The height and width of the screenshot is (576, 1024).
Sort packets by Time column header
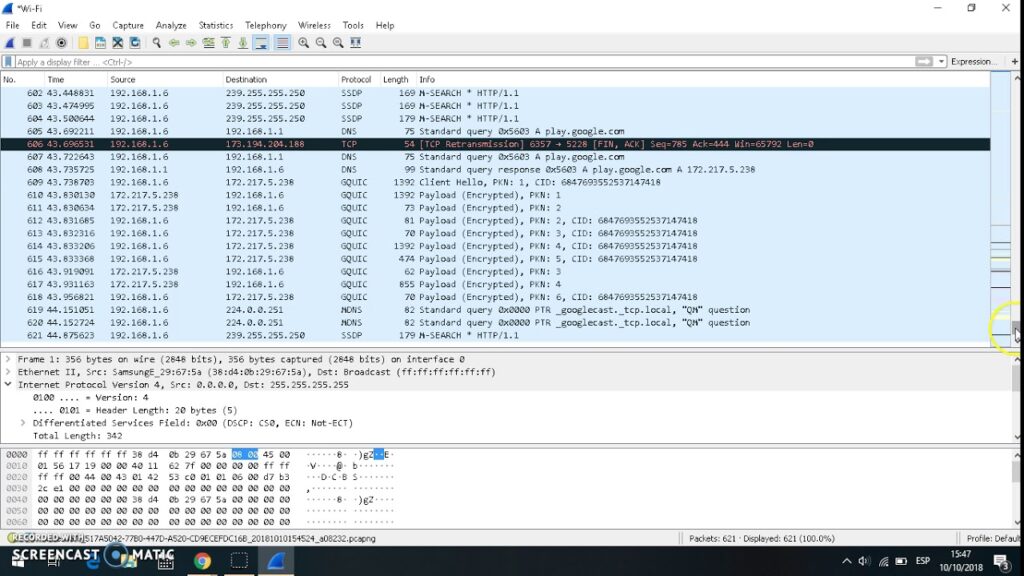coord(76,80)
